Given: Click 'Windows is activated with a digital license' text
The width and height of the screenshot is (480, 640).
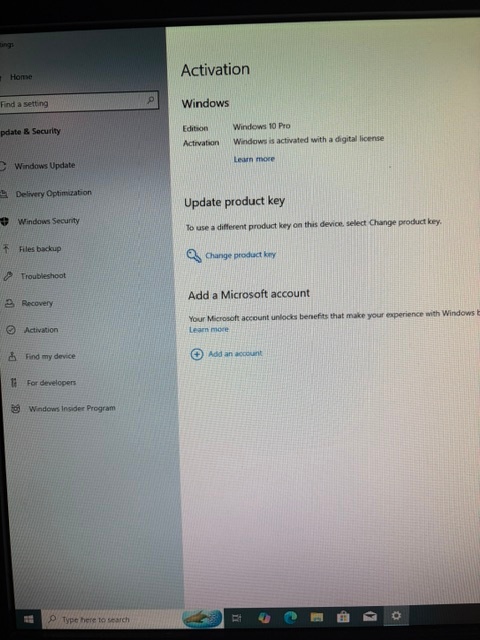Looking at the screenshot, I should point(309,140).
